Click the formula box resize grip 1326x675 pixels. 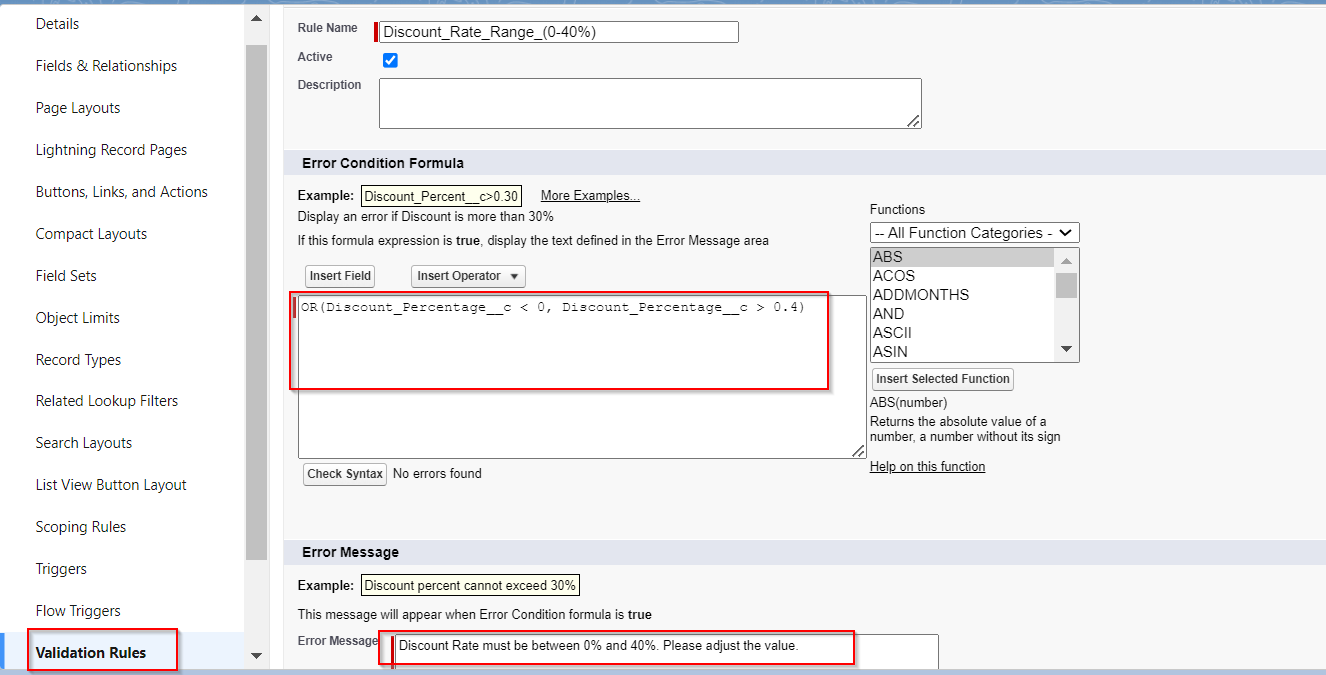(x=858, y=450)
